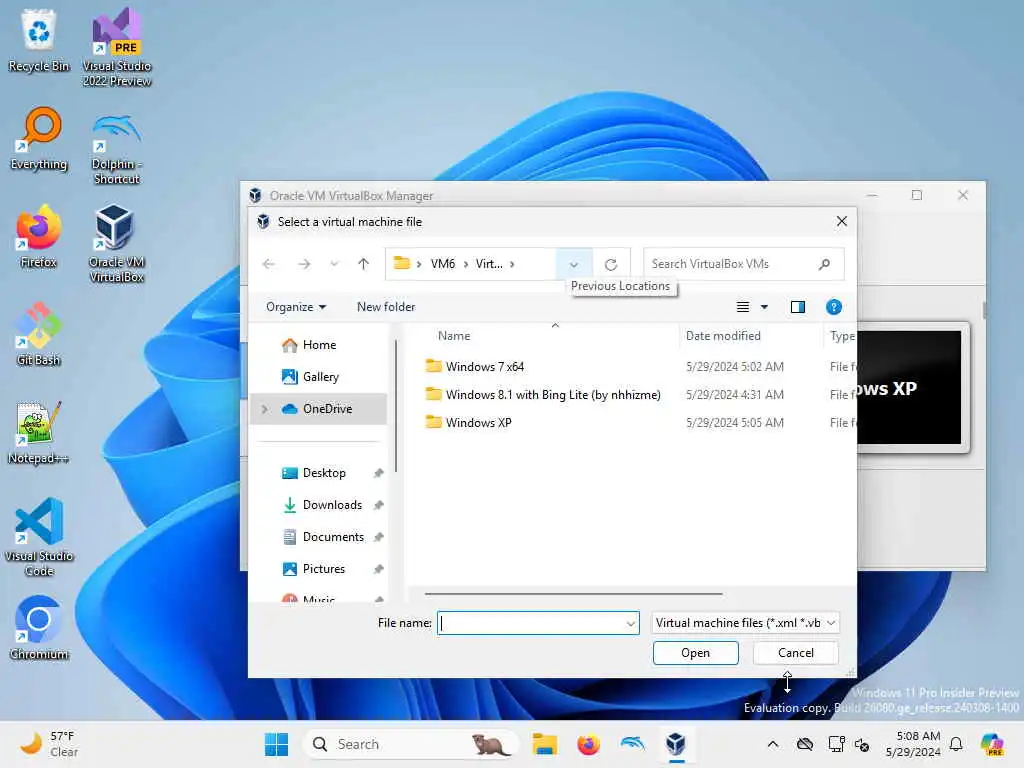This screenshot has height=768, width=1024.
Task: Open the weather widget
Action: click(x=49, y=744)
